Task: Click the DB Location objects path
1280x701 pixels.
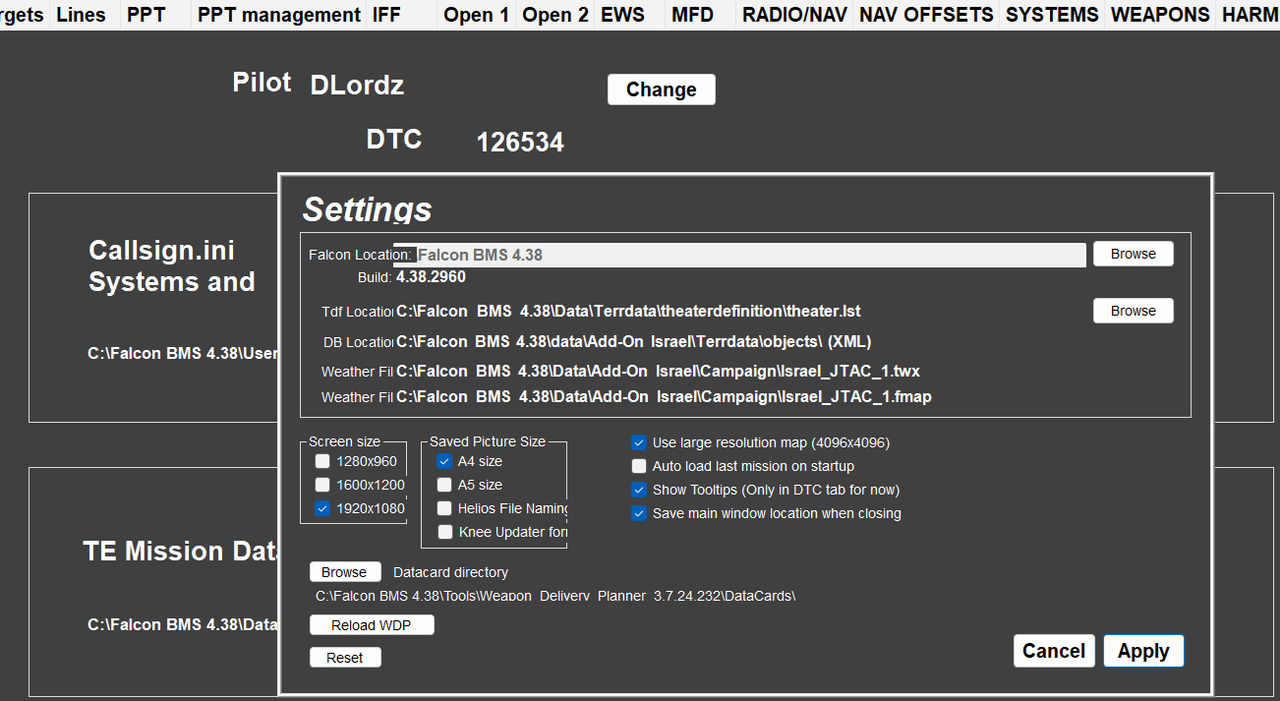Action: [634, 342]
